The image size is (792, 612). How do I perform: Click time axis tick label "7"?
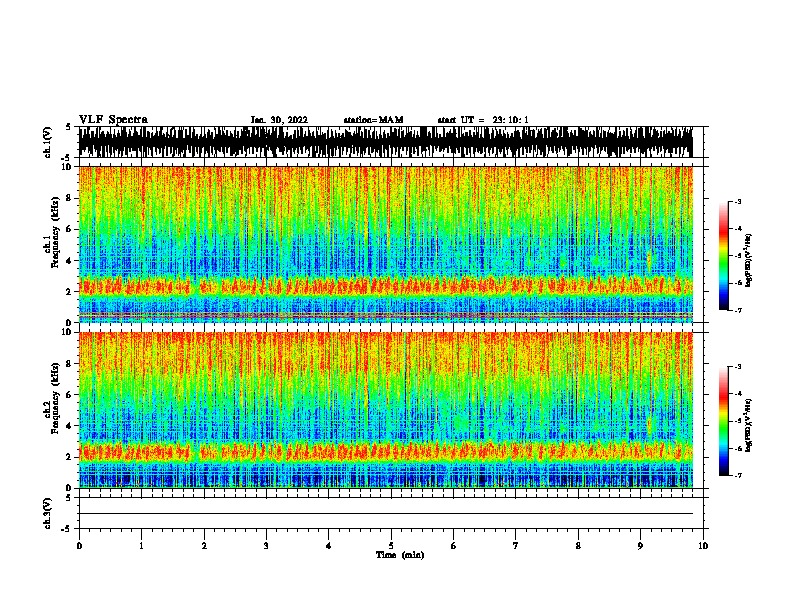tap(516, 546)
